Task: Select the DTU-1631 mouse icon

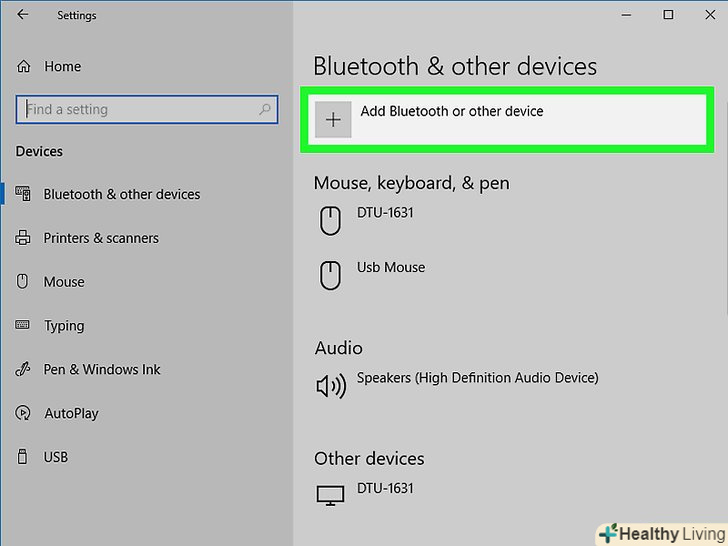Action: (330, 220)
